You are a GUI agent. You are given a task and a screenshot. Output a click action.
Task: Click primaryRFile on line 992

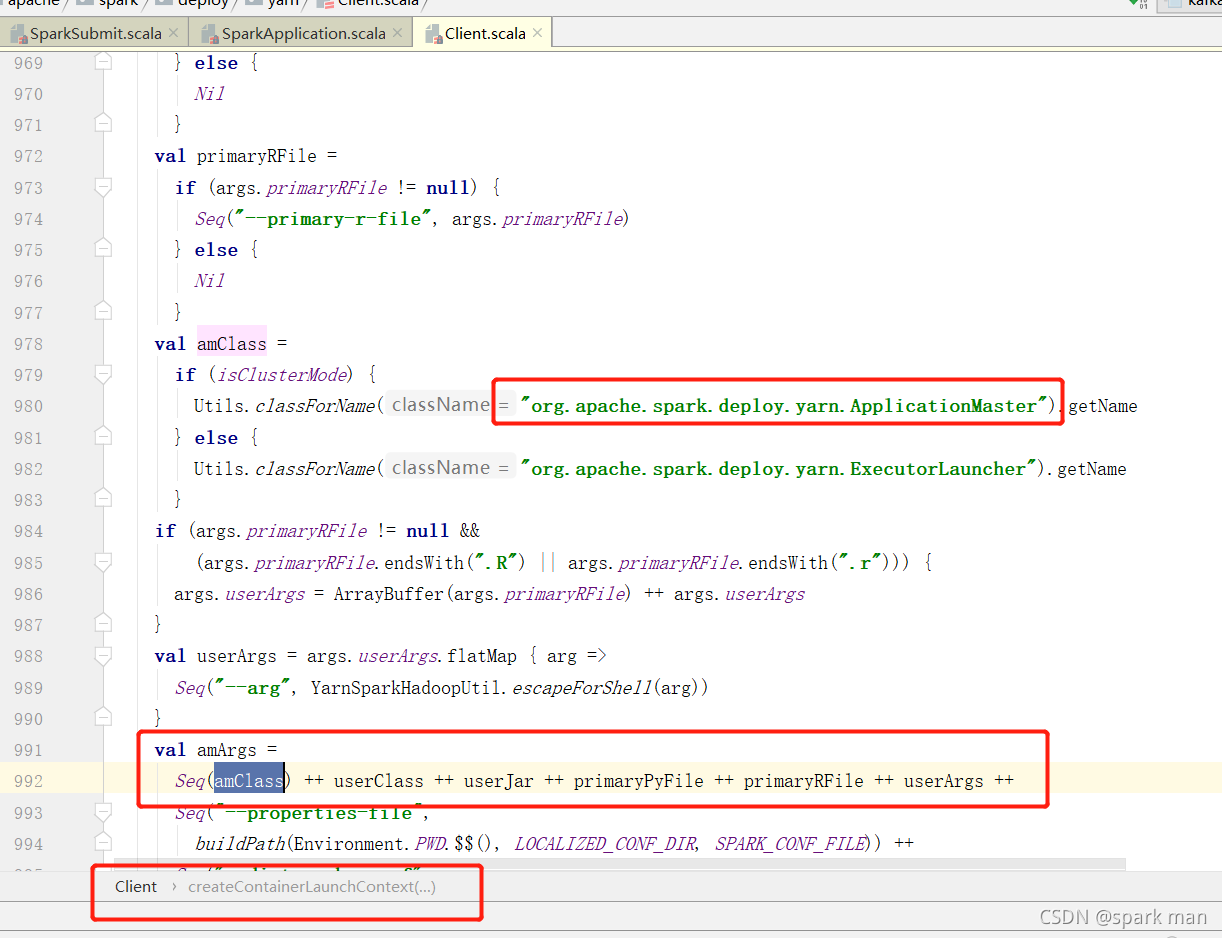[x=804, y=781]
